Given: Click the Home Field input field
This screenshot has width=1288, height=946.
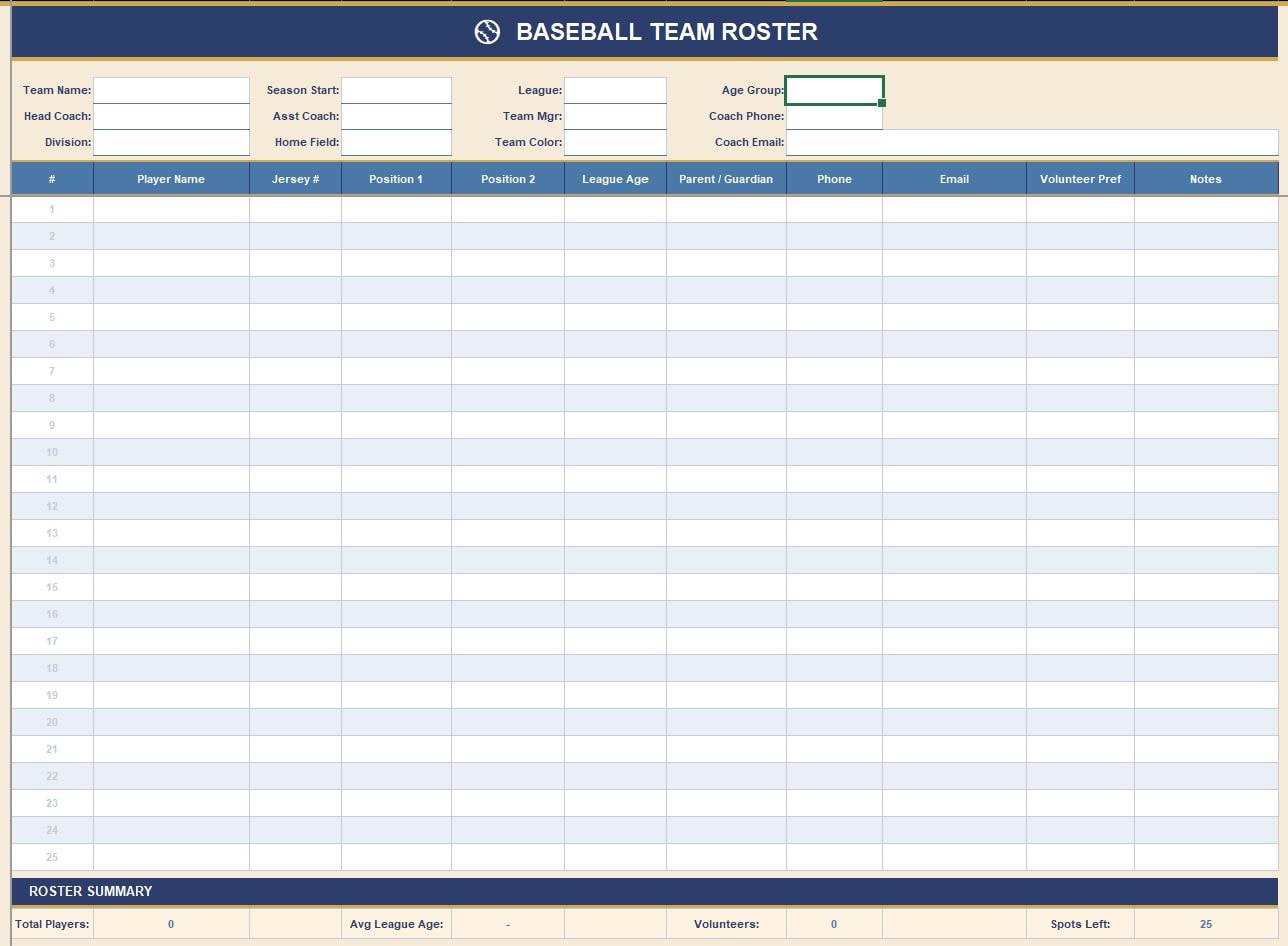Looking at the screenshot, I should pyautogui.click(x=396, y=142).
